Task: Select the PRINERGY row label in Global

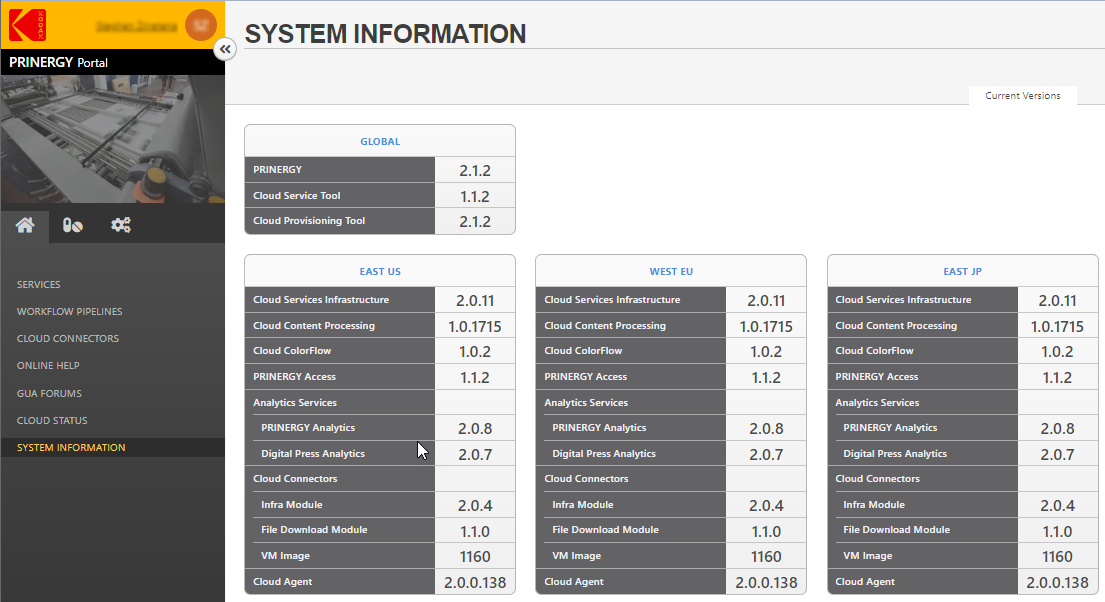Action: [278, 170]
